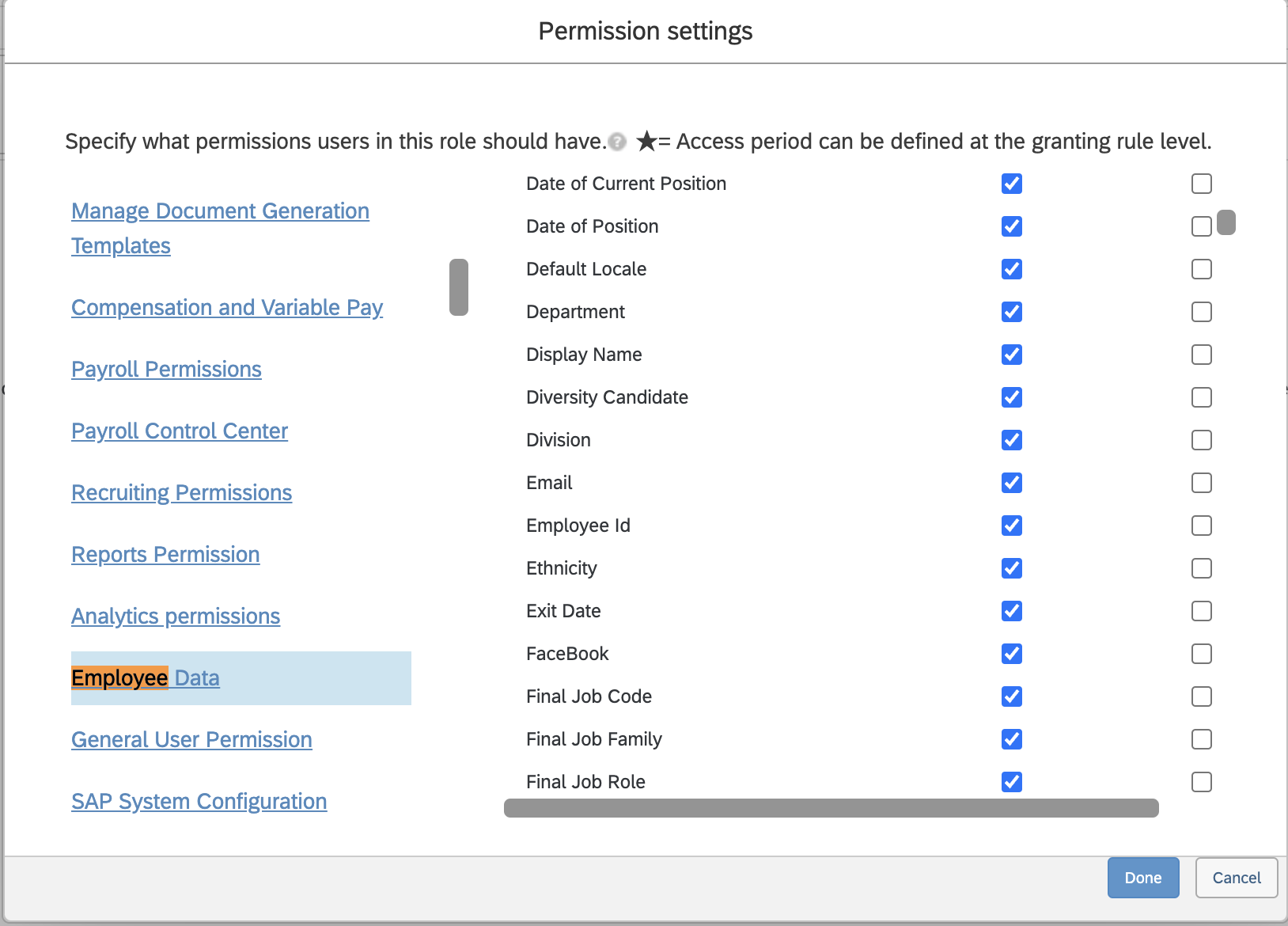Screen dimensions: 1288x926
Task: Click the help question mark icon
Action: pyautogui.click(x=617, y=142)
